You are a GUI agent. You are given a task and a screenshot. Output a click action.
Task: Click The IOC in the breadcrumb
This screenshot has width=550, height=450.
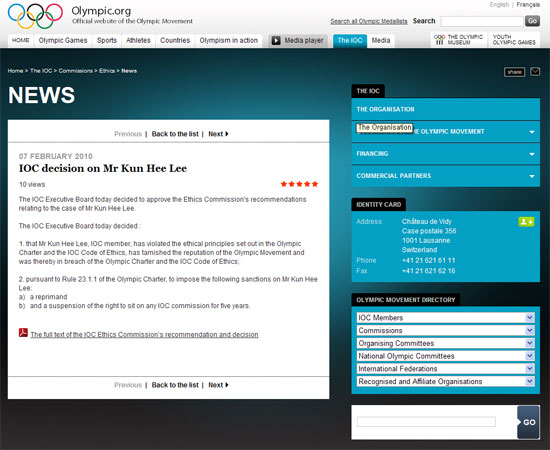tap(41, 71)
